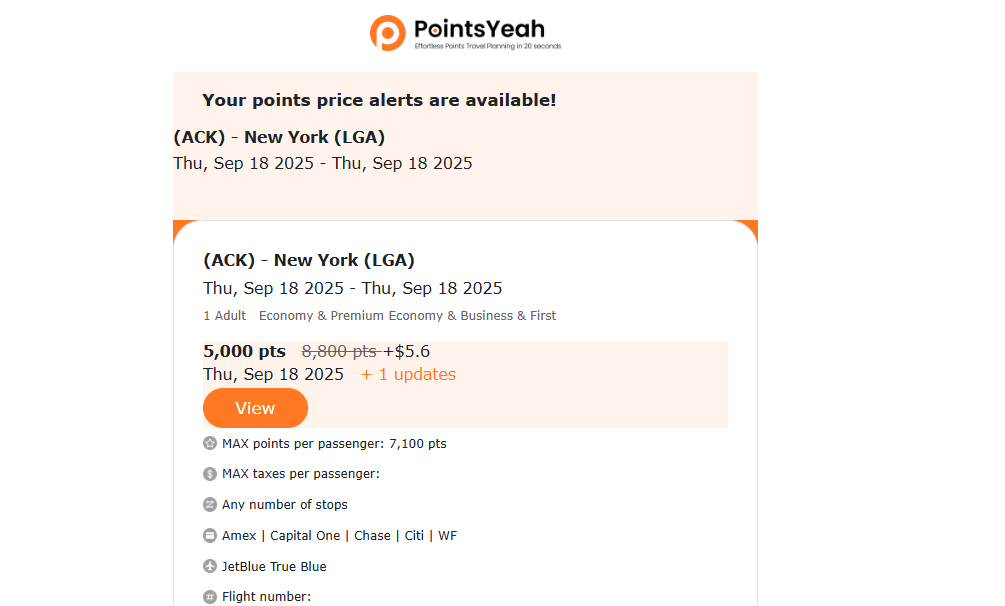Viewport: 1005px width, 606px height.
Task: Click the PointsYeah brand name text
Action: (x=479, y=29)
